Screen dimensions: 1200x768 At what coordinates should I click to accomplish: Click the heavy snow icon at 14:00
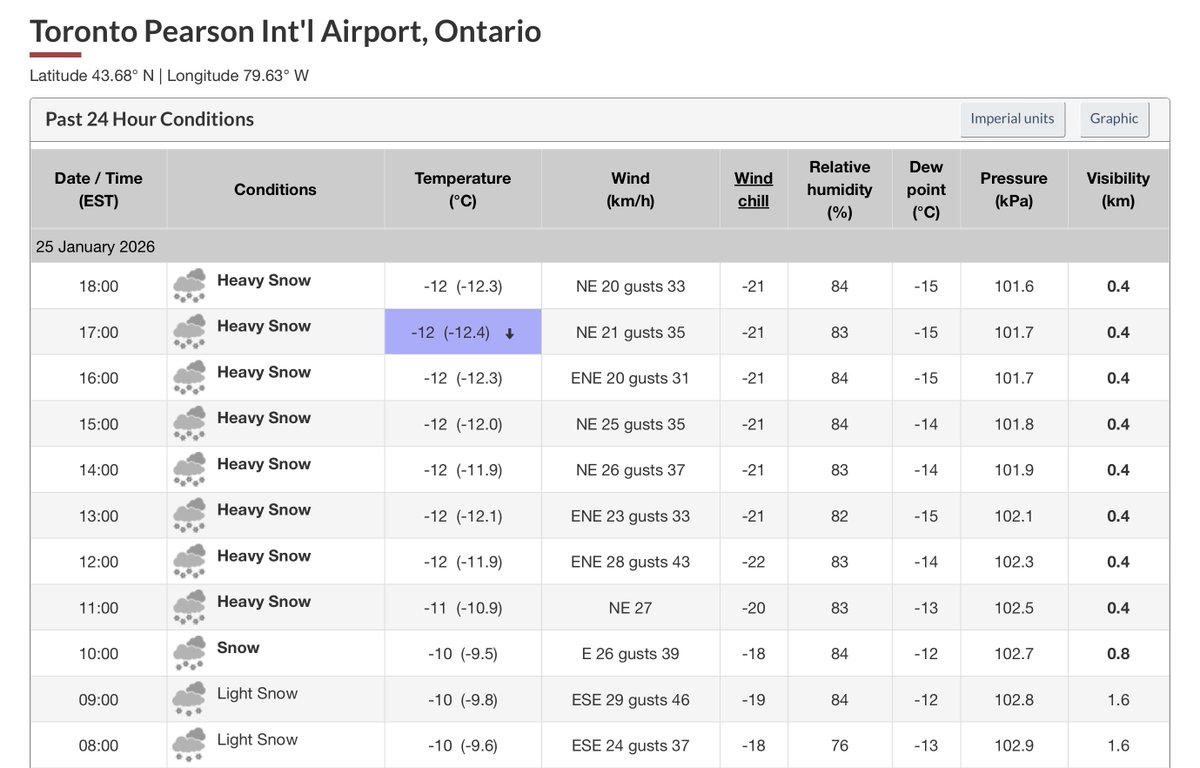189,469
